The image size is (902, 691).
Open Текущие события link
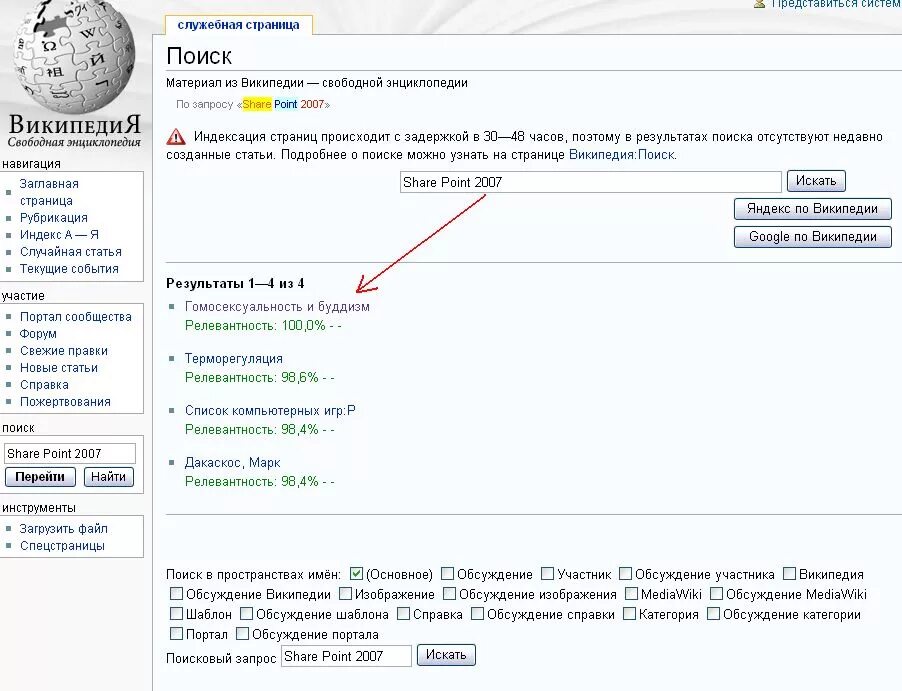click(x=69, y=269)
